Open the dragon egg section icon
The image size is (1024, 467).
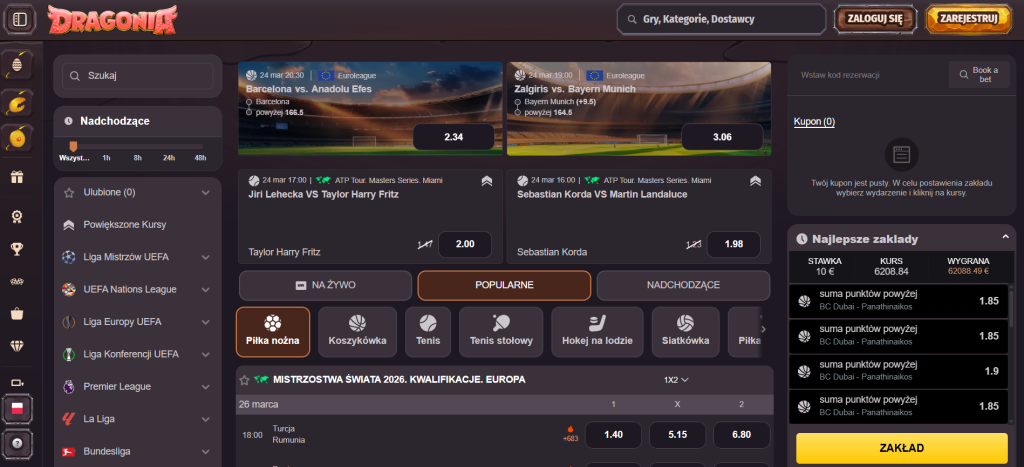point(18,65)
